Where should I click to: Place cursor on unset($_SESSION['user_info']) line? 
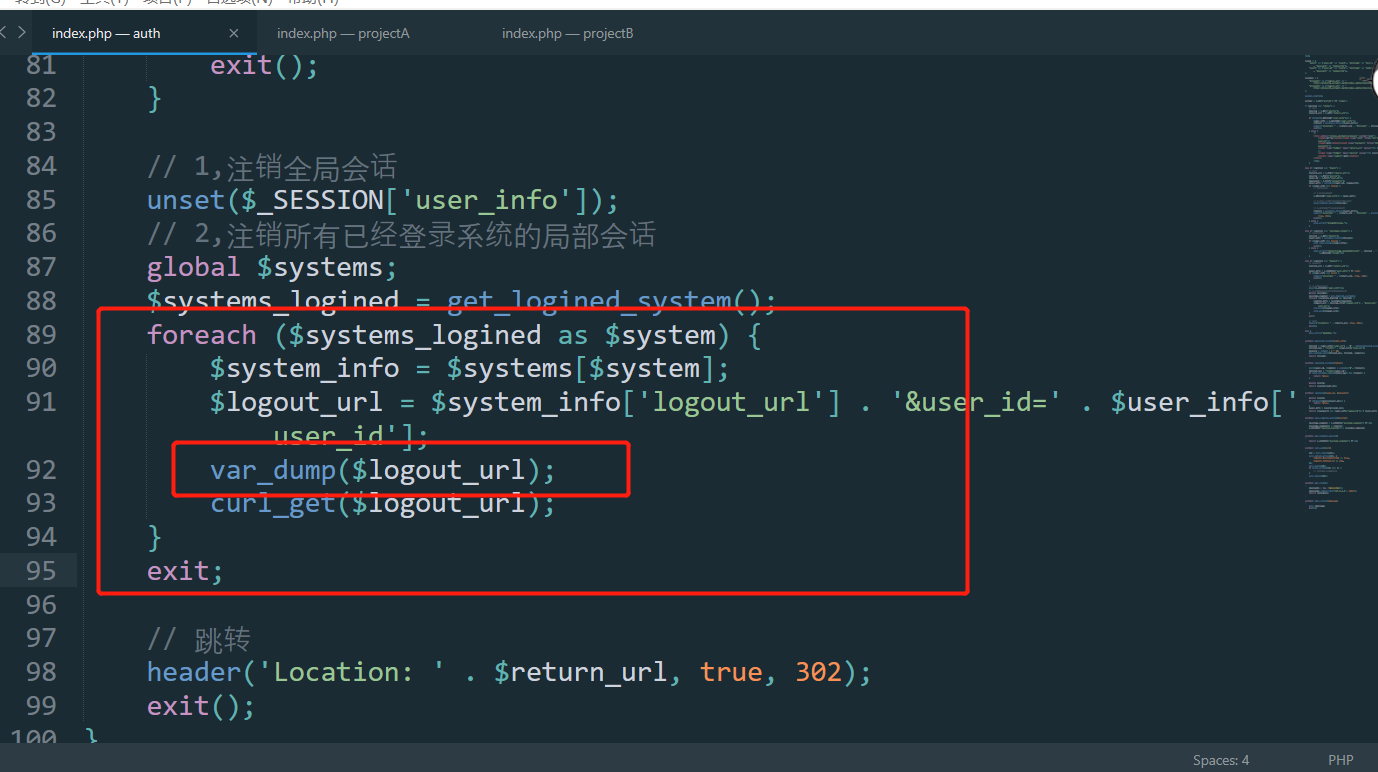[383, 200]
